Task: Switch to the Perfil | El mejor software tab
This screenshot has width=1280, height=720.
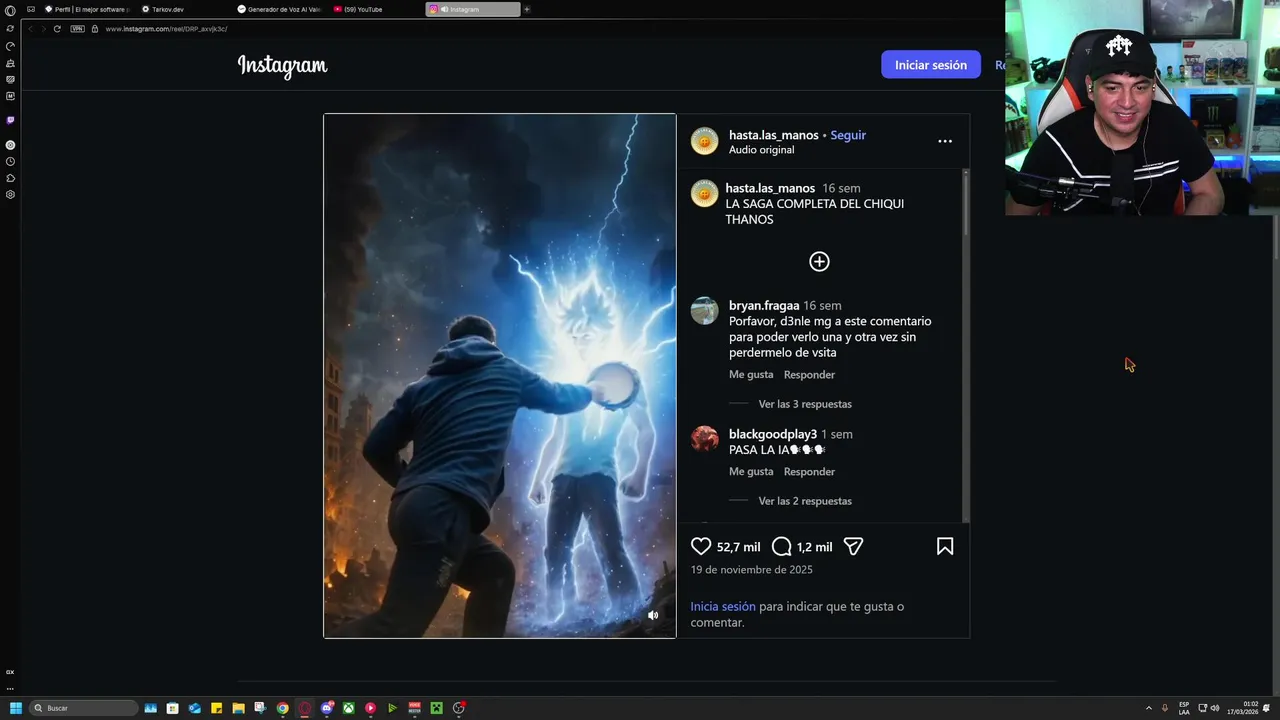Action: [87, 9]
